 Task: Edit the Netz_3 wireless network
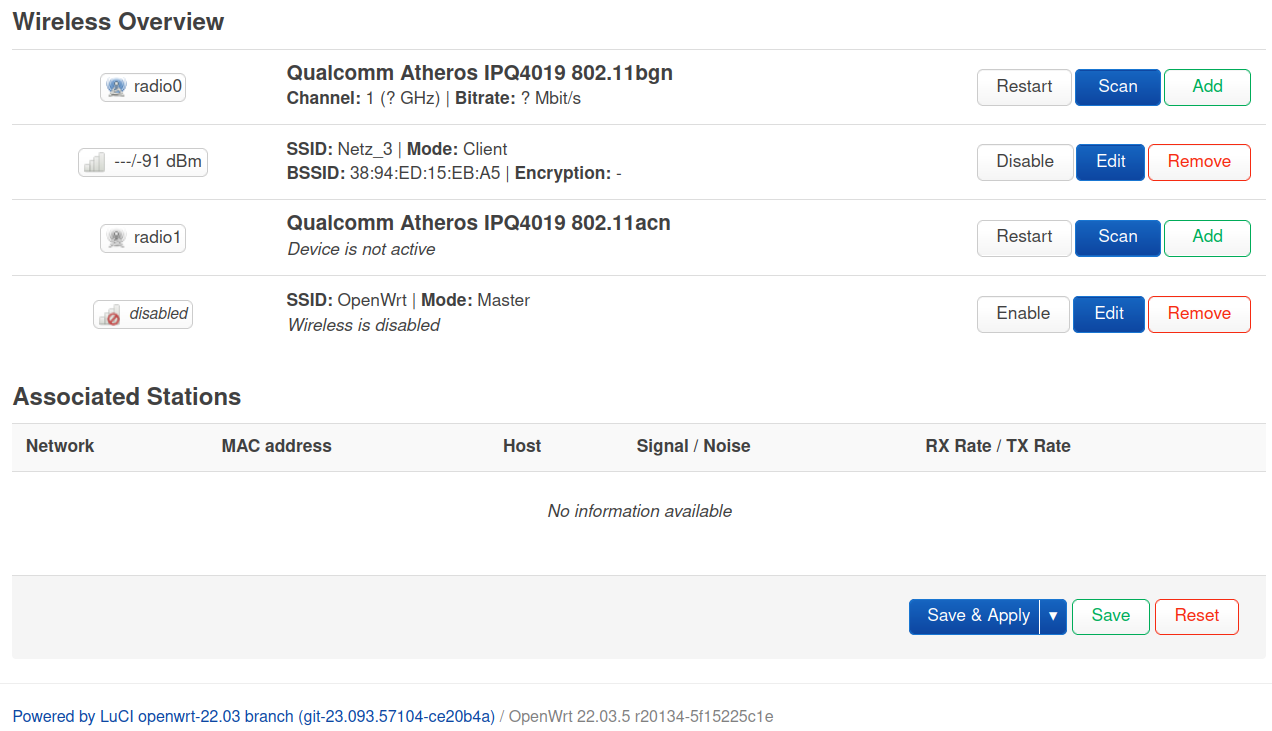point(1110,162)
